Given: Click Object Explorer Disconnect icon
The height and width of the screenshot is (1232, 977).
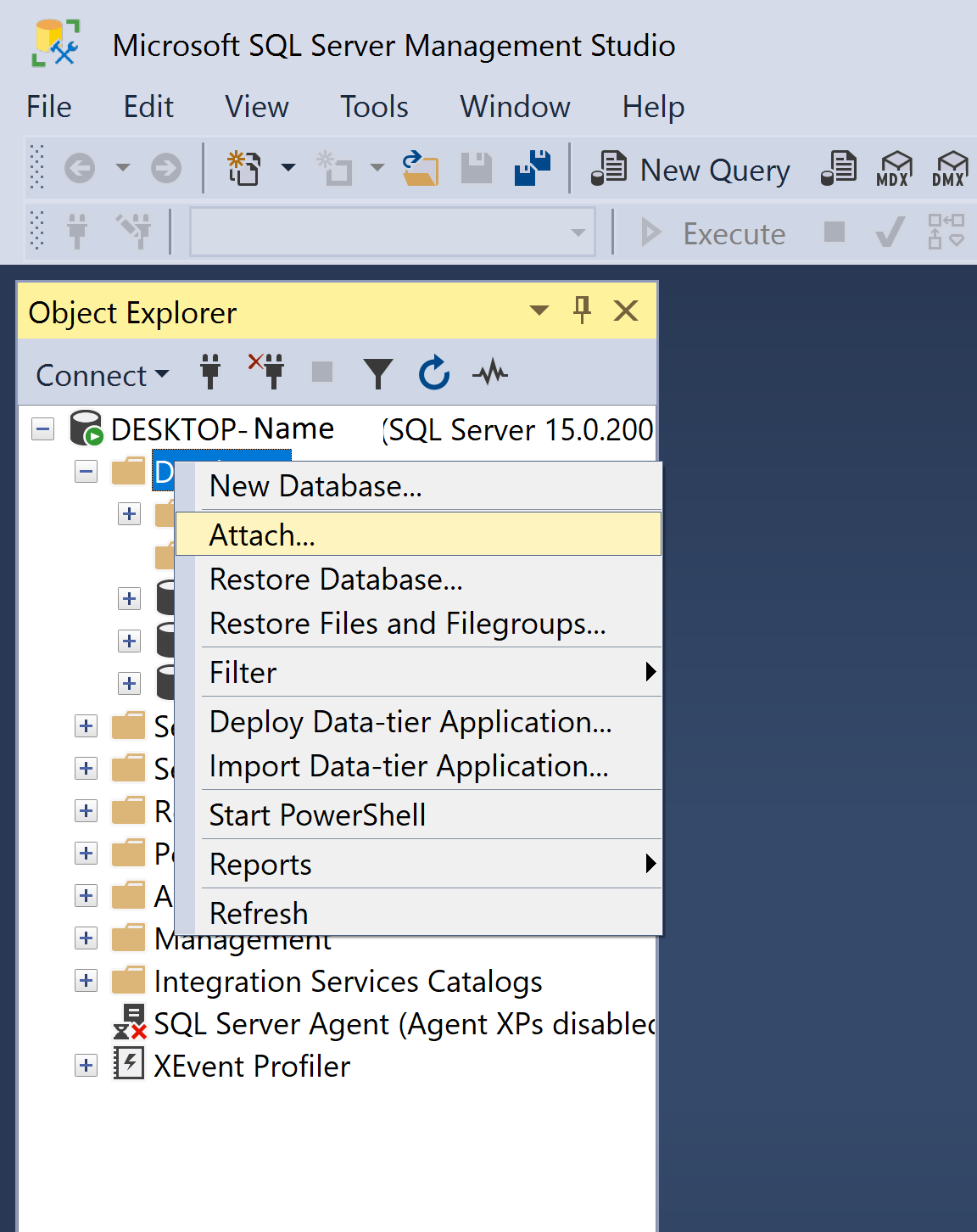Looking at the screenshot, I should (x=266, y=372).
